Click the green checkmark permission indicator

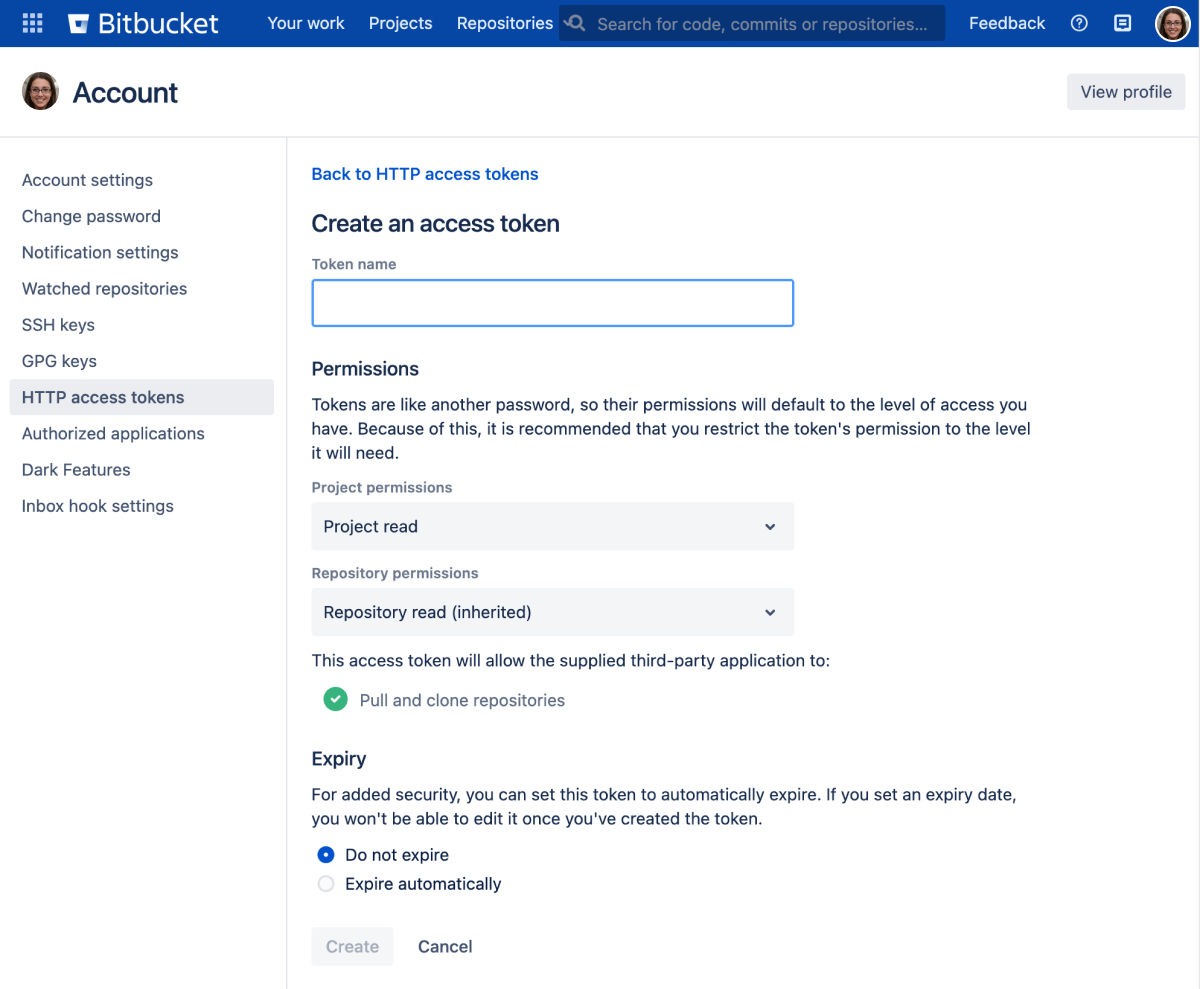pos(335,699)
